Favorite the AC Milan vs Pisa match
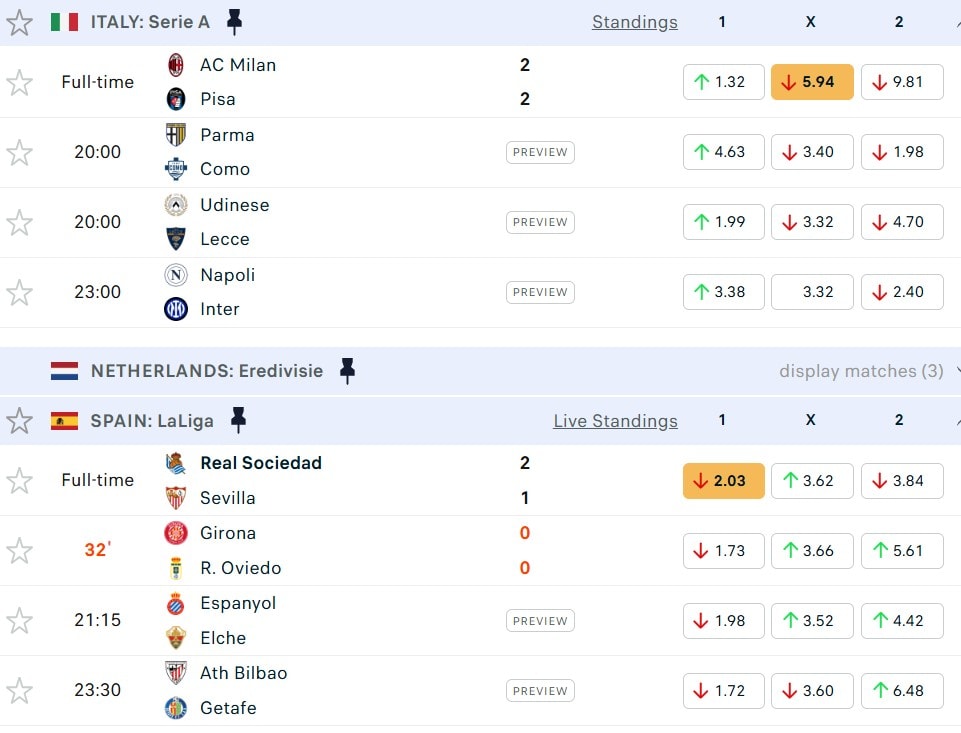The width and height of the screenshot is (961, 733). point(20,82)
